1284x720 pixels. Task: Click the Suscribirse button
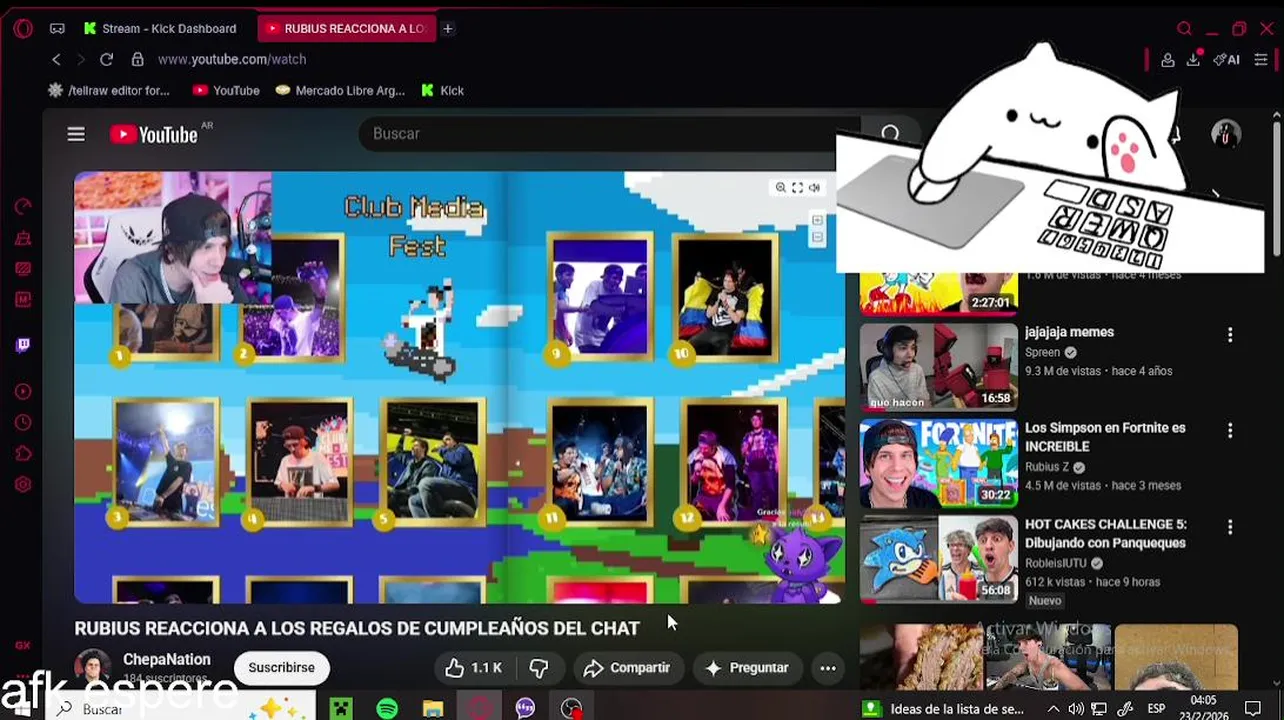tap(281, 667)
